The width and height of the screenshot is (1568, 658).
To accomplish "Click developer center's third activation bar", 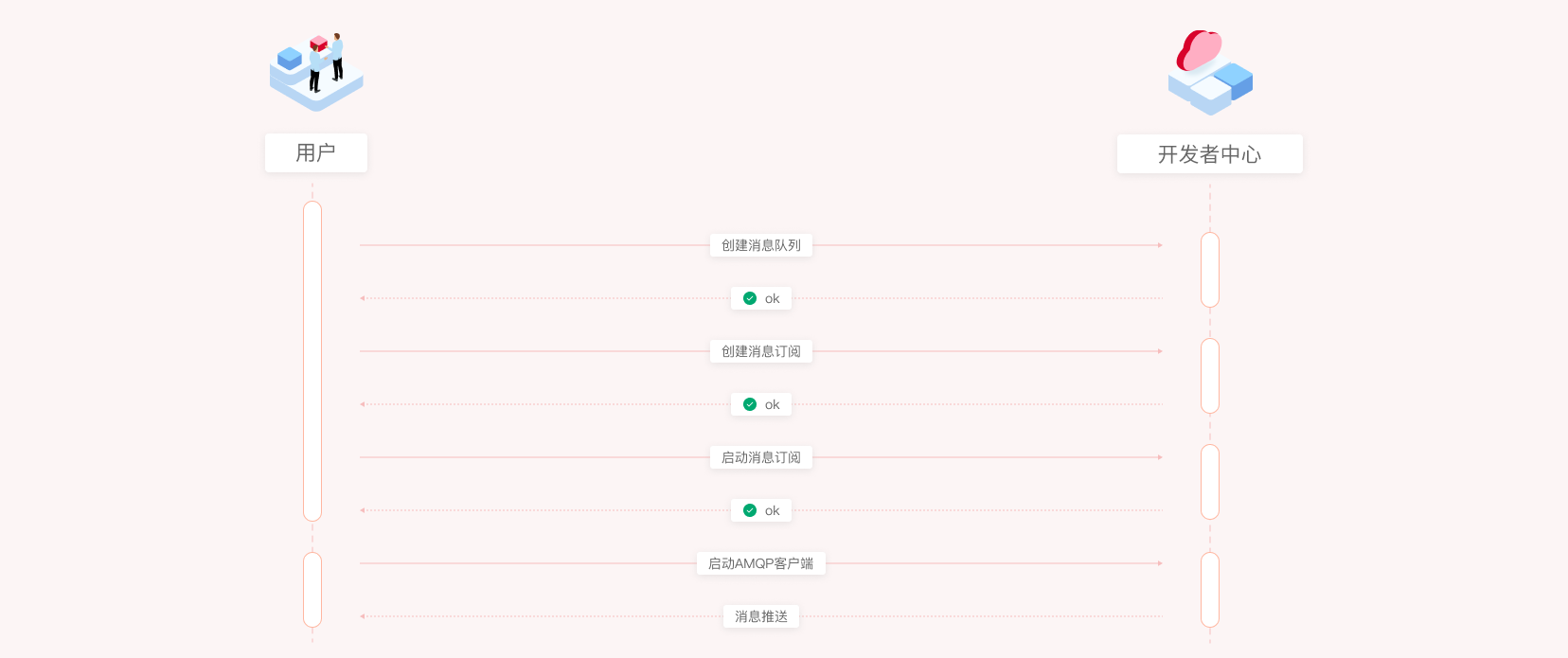I will coord(1210,482).
